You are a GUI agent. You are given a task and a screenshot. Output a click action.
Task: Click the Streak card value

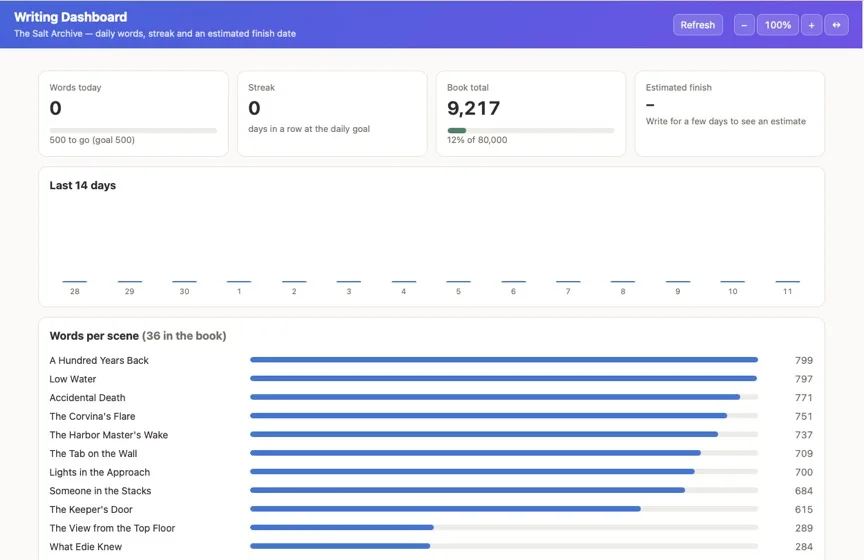pos(254,108)
